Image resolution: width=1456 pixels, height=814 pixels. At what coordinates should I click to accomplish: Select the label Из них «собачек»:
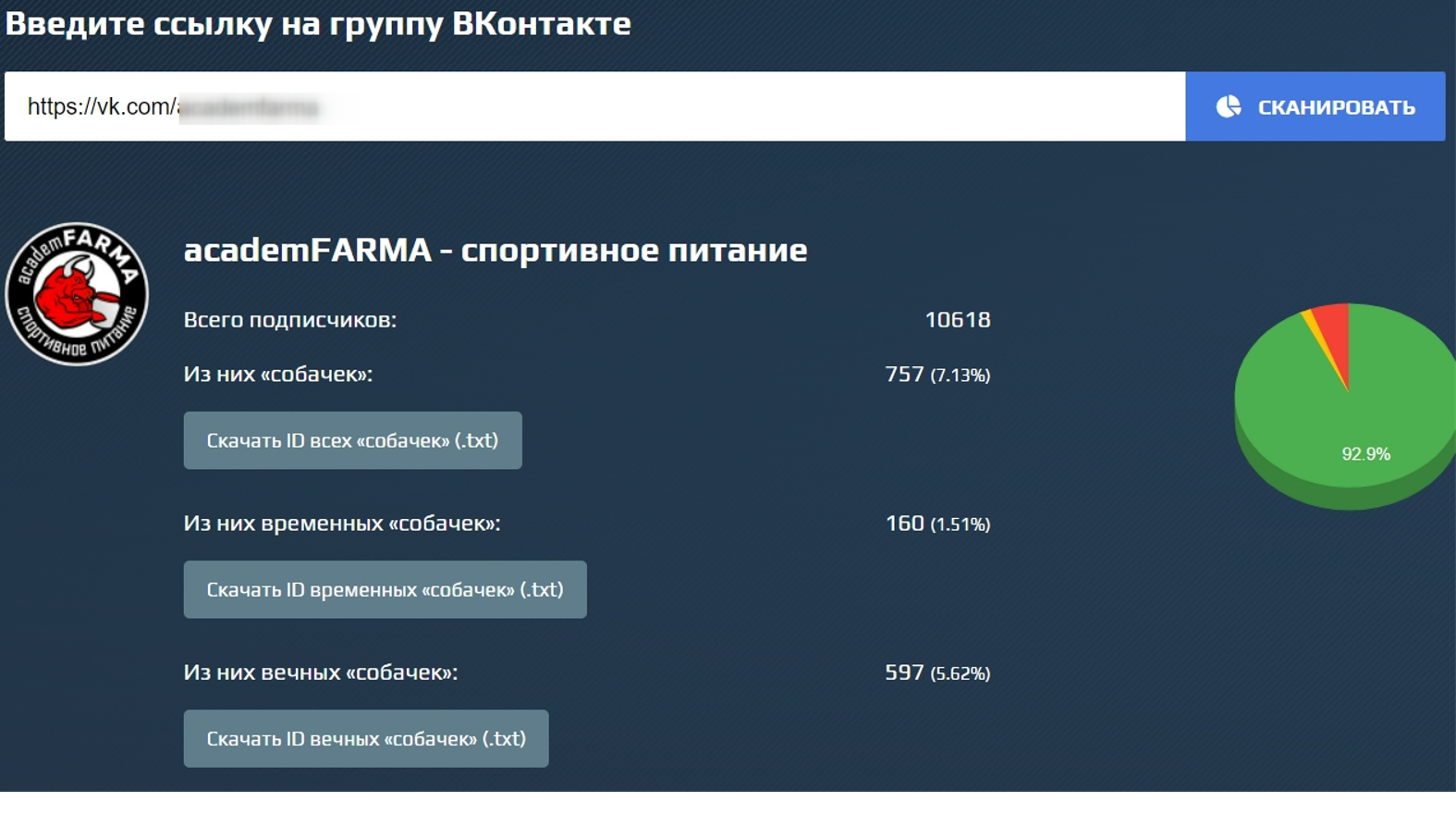[278, 375]
